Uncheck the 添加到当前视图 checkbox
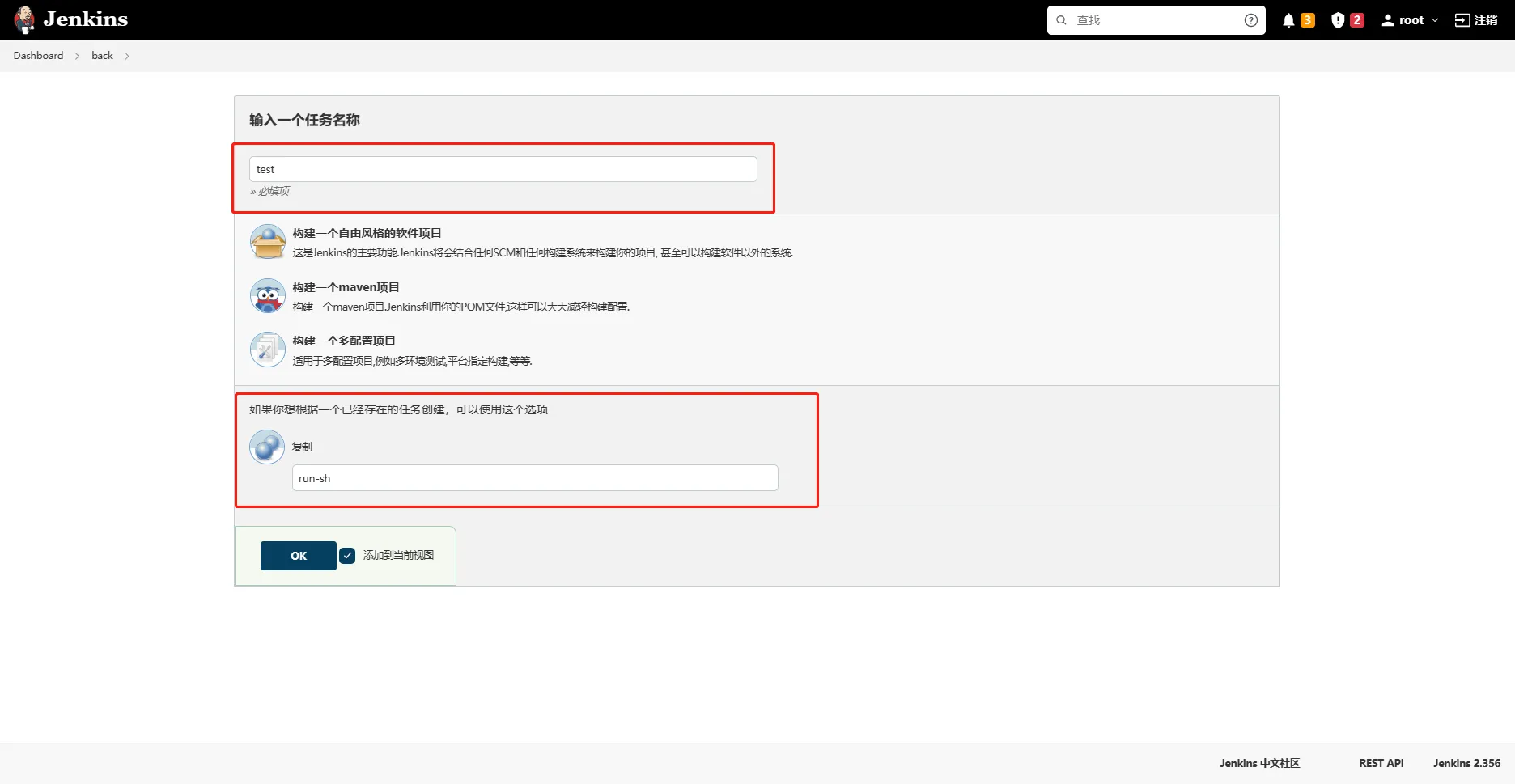 347,556
